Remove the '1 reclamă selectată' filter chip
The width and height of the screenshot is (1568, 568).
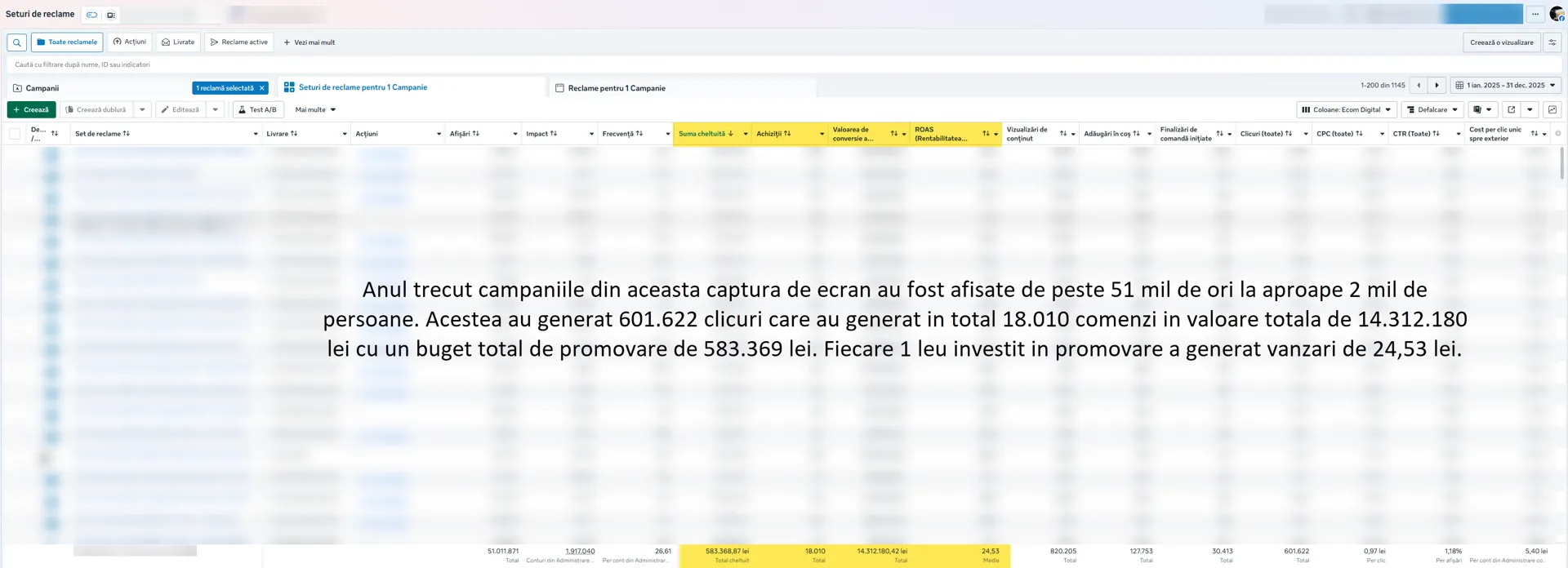[261, 88]
